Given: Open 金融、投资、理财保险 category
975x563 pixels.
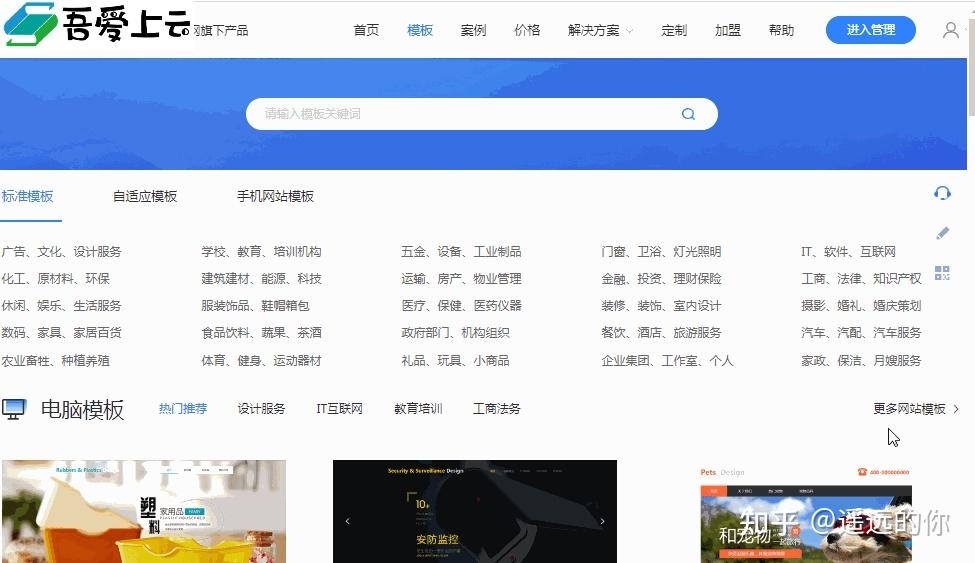Looking at the screenshot, I should 661,279.
